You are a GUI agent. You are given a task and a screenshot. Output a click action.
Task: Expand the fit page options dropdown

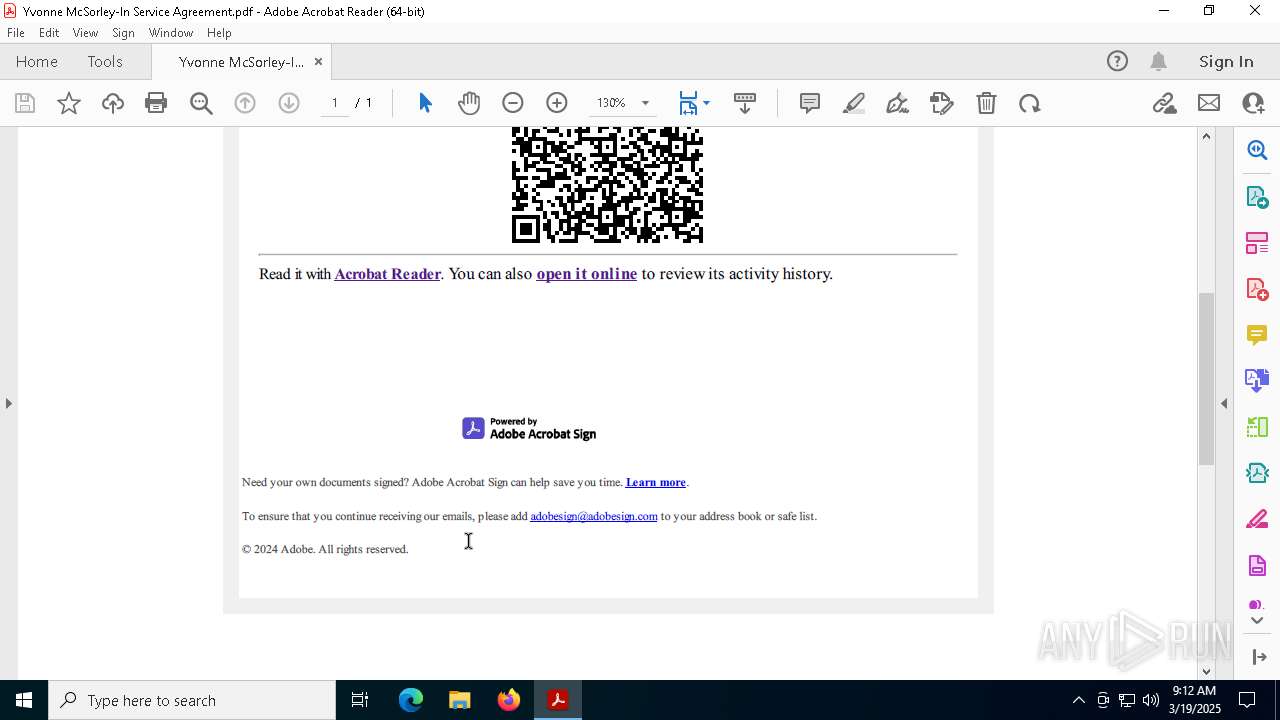point(706,103)
